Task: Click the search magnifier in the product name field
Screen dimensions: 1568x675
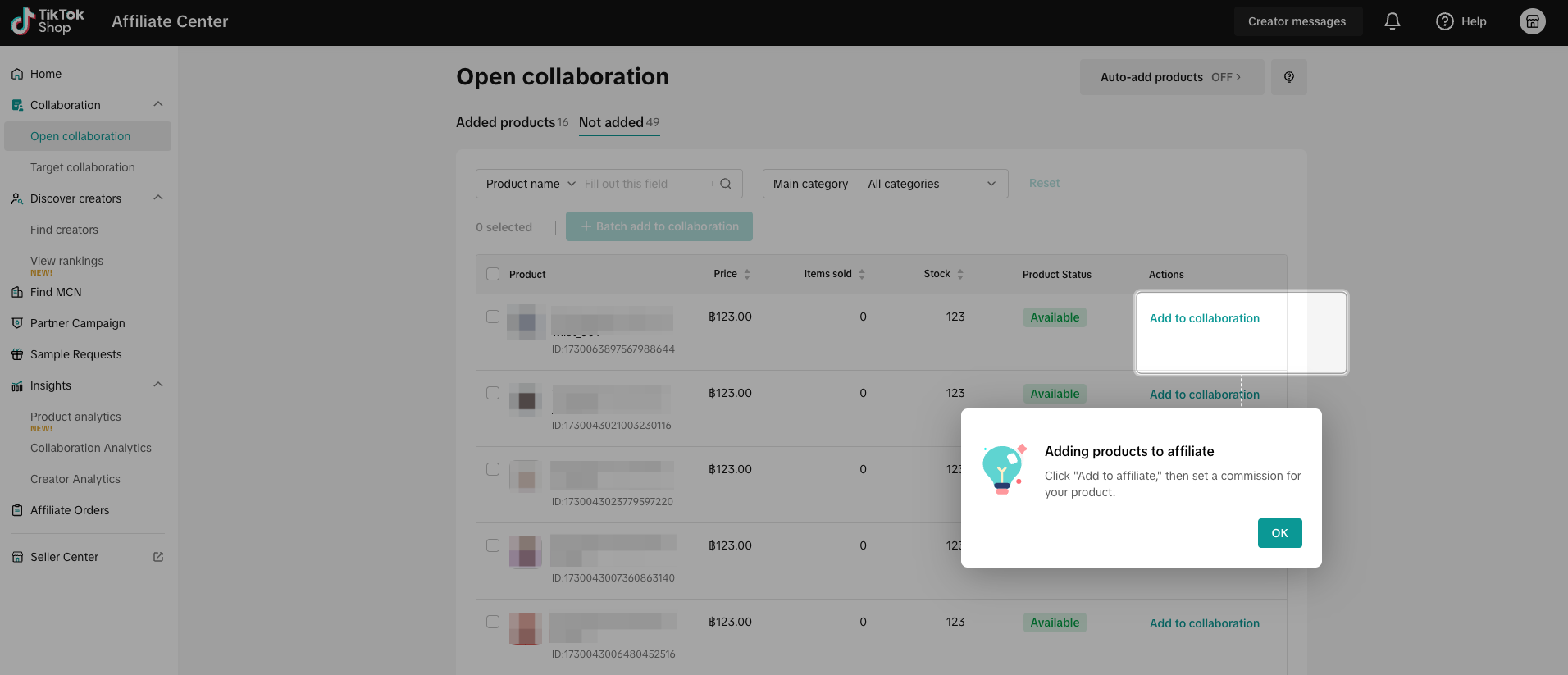Action: pos(725,184)
